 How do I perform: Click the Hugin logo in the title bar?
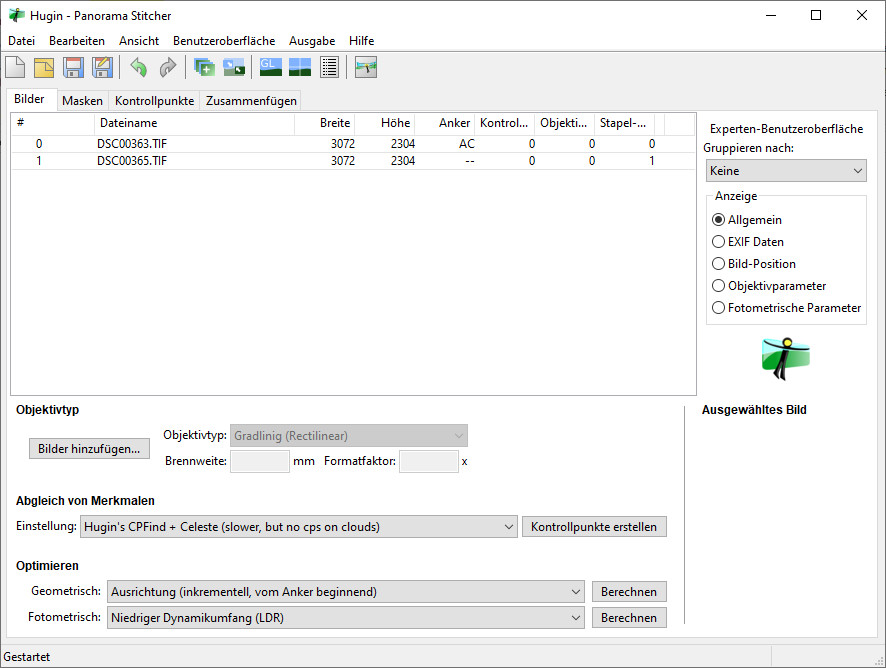(16, 15)
